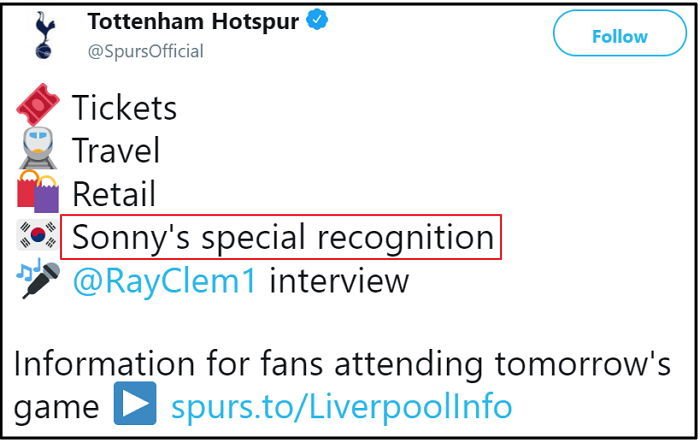Click the train emoji beside Travel
Viewport: 700px width, 443px height.
pos(38,149)
